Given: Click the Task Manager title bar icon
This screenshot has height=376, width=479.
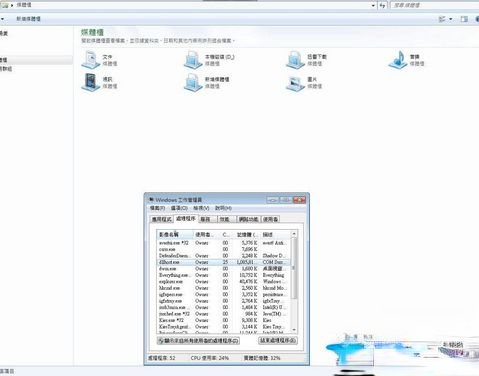Looking at the screenshot, I should coord(151,200).
